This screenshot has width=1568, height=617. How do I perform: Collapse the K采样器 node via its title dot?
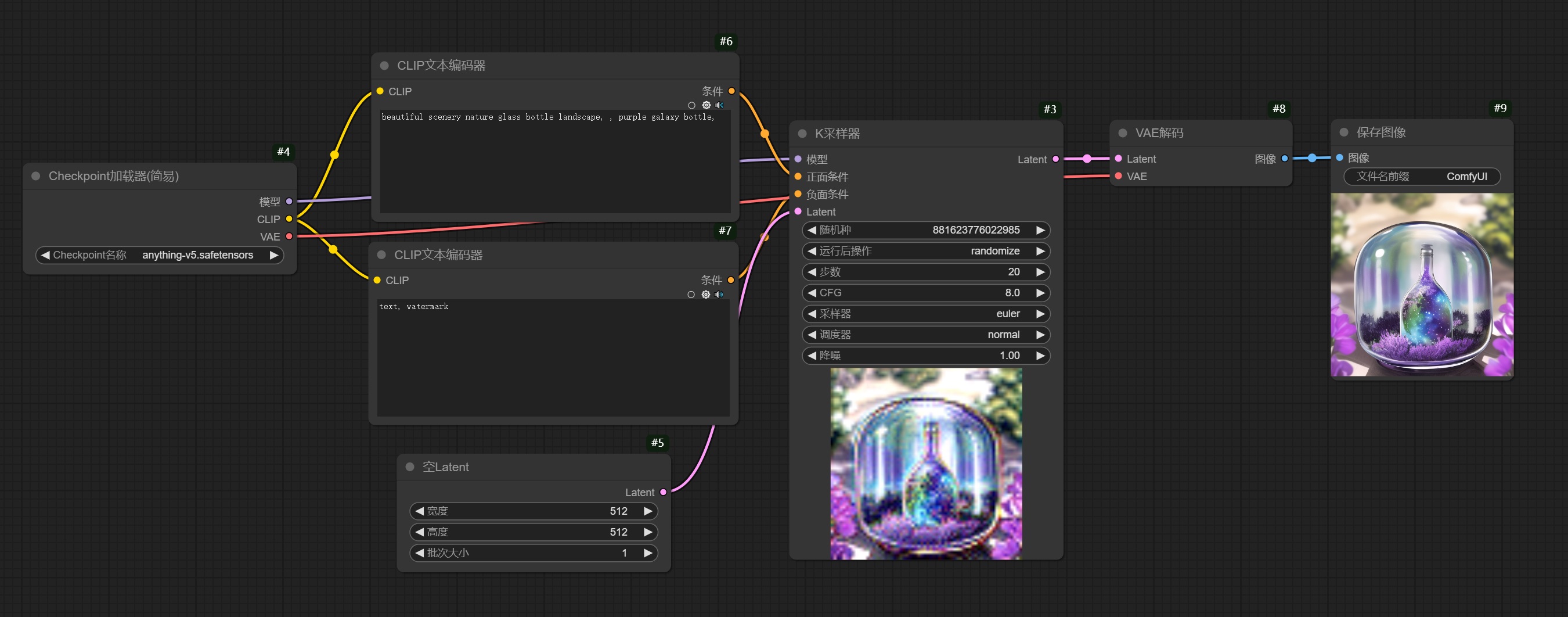tap(802, 134)
